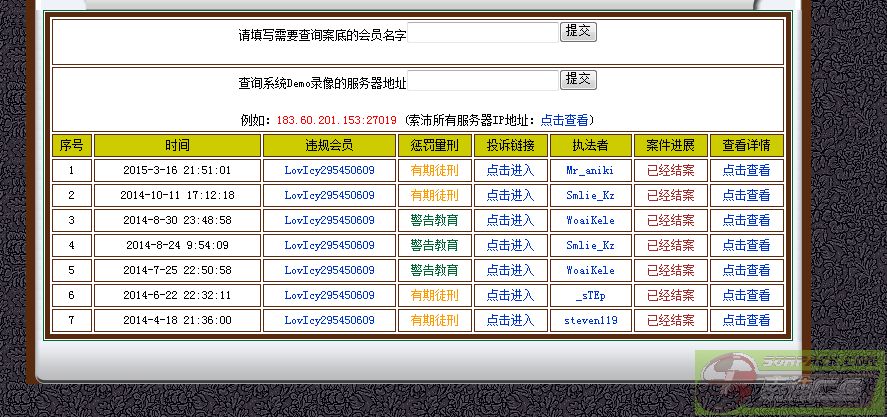The width and height of the screenshot is (887, 417).
Task: View details 点击查看 for row 1
Action: pos(746,170)
